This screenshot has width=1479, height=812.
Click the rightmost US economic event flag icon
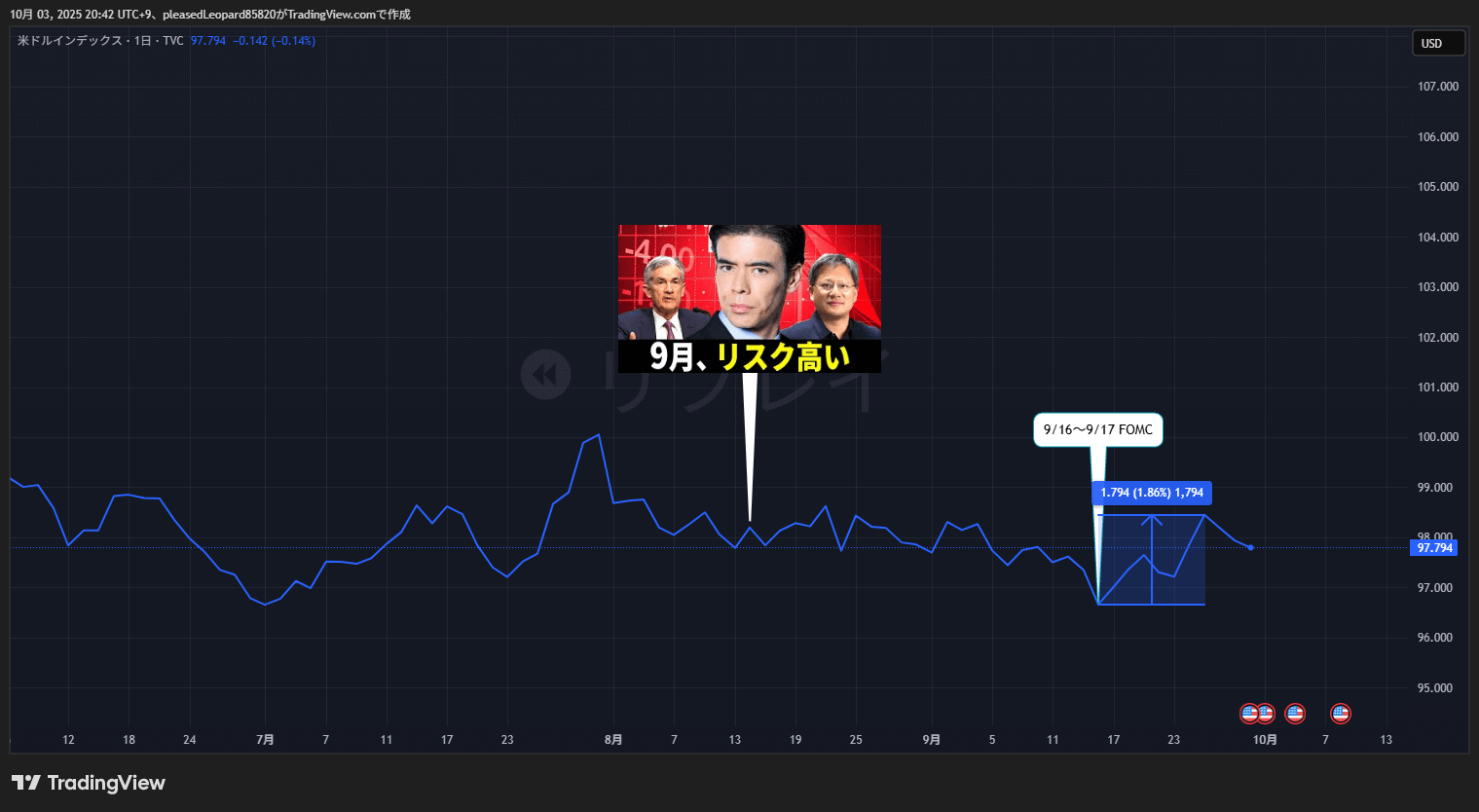pos(1341,714)
